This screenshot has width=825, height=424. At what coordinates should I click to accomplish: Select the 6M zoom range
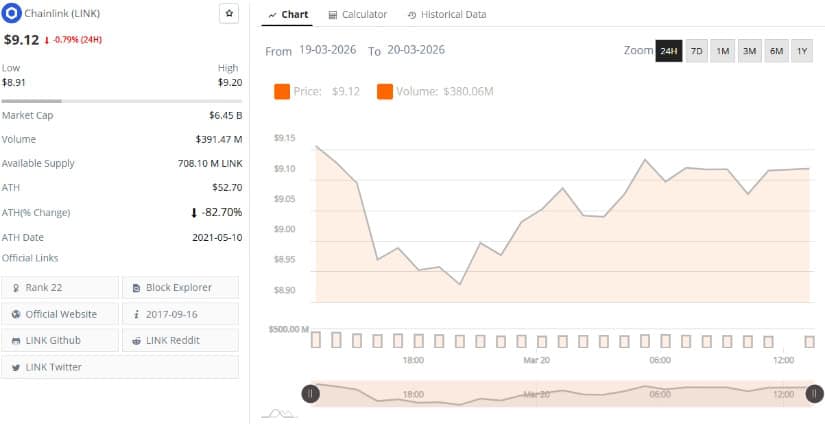[776, 51]
